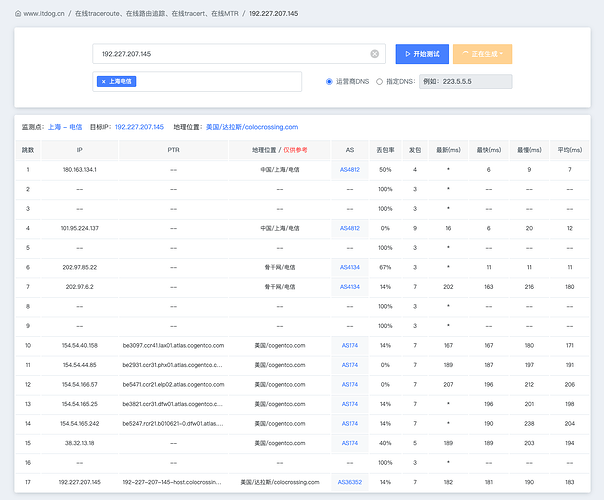
Task: Click the AS column header
Action: coord(350,150)
